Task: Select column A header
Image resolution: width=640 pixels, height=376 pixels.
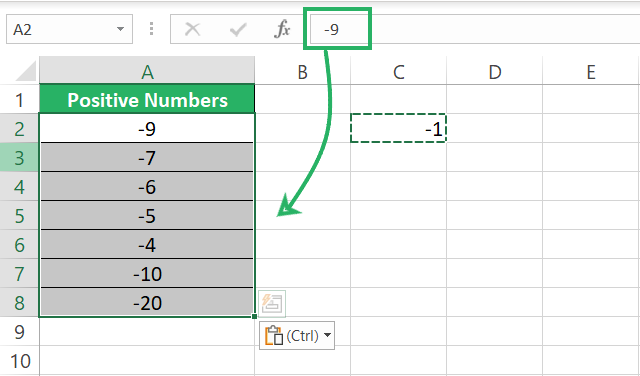Action: [147, 70]
